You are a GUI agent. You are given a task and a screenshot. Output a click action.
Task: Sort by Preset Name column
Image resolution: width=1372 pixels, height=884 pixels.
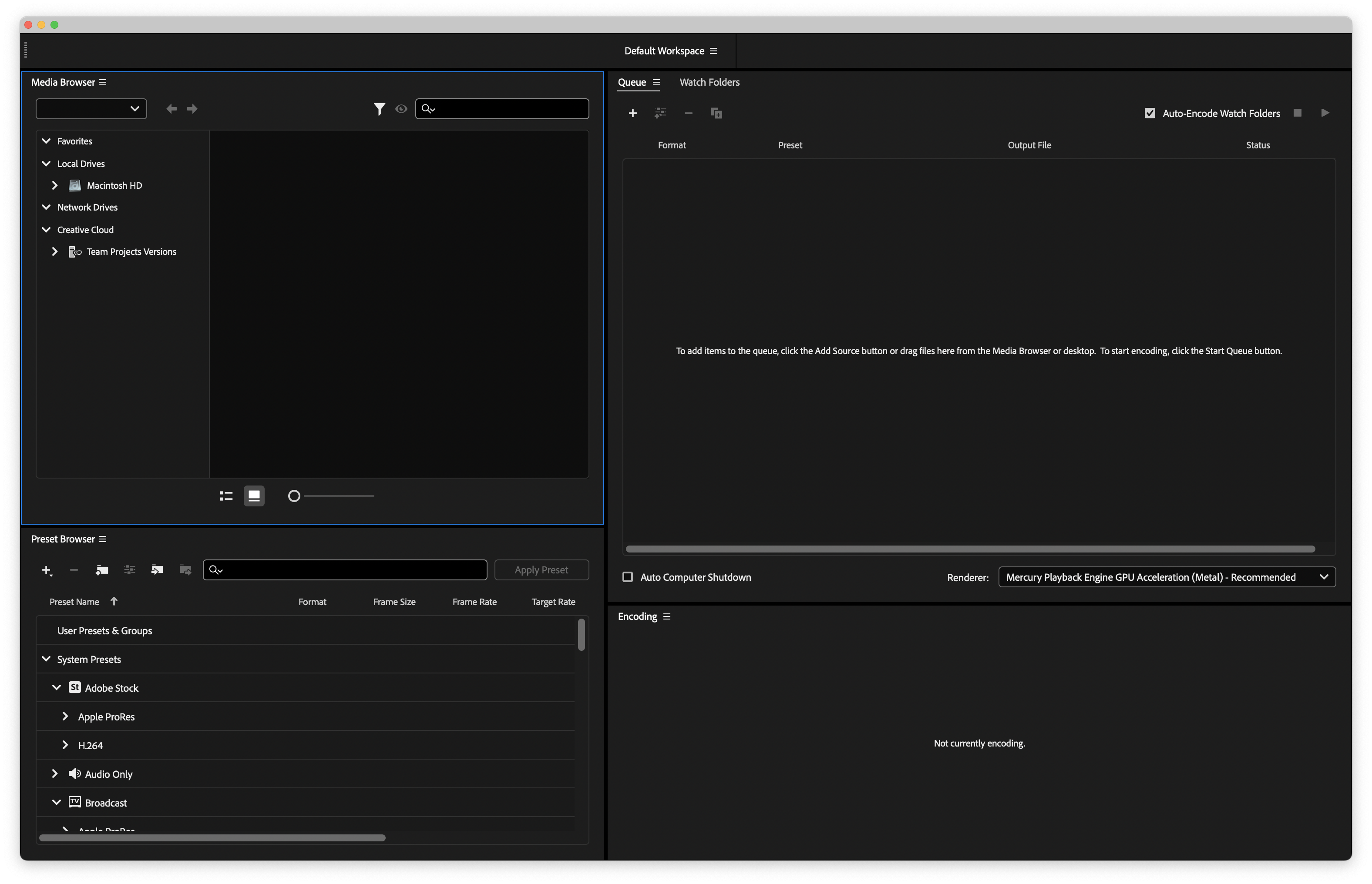coord(74,602)
